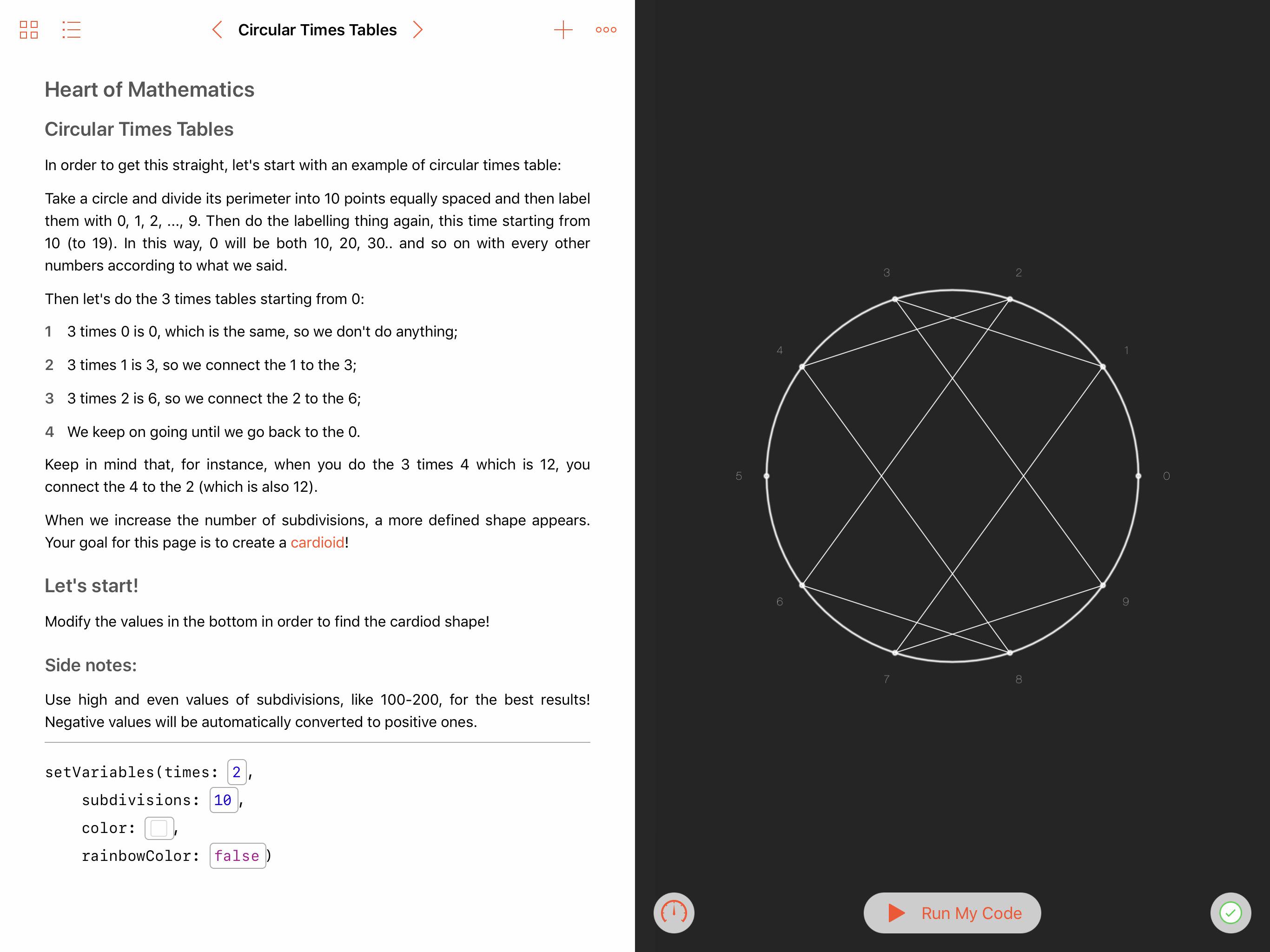The image size is (1270, 952).
Task: Go to the previous page chevron
Action: click(217, 30)
